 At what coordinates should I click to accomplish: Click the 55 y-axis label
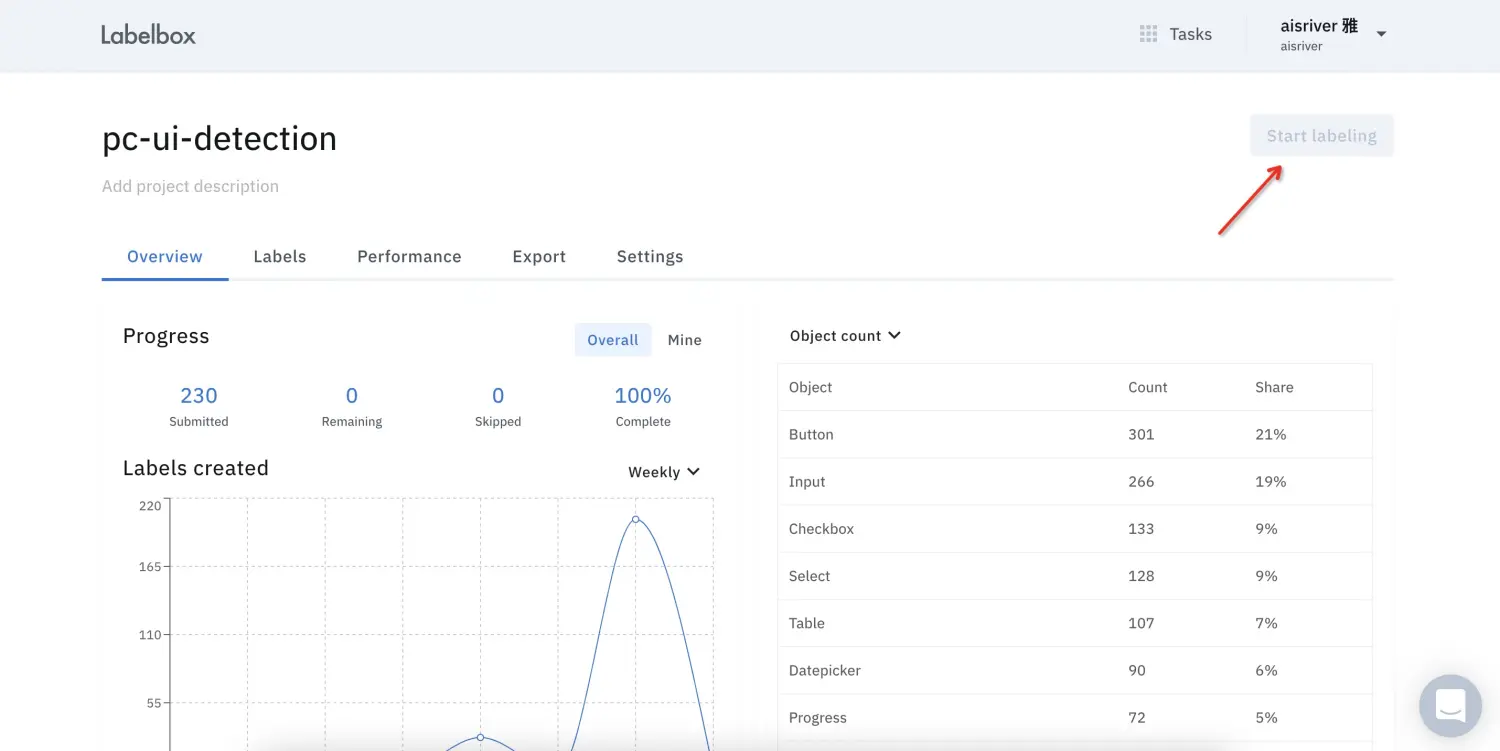coord(154,703)
